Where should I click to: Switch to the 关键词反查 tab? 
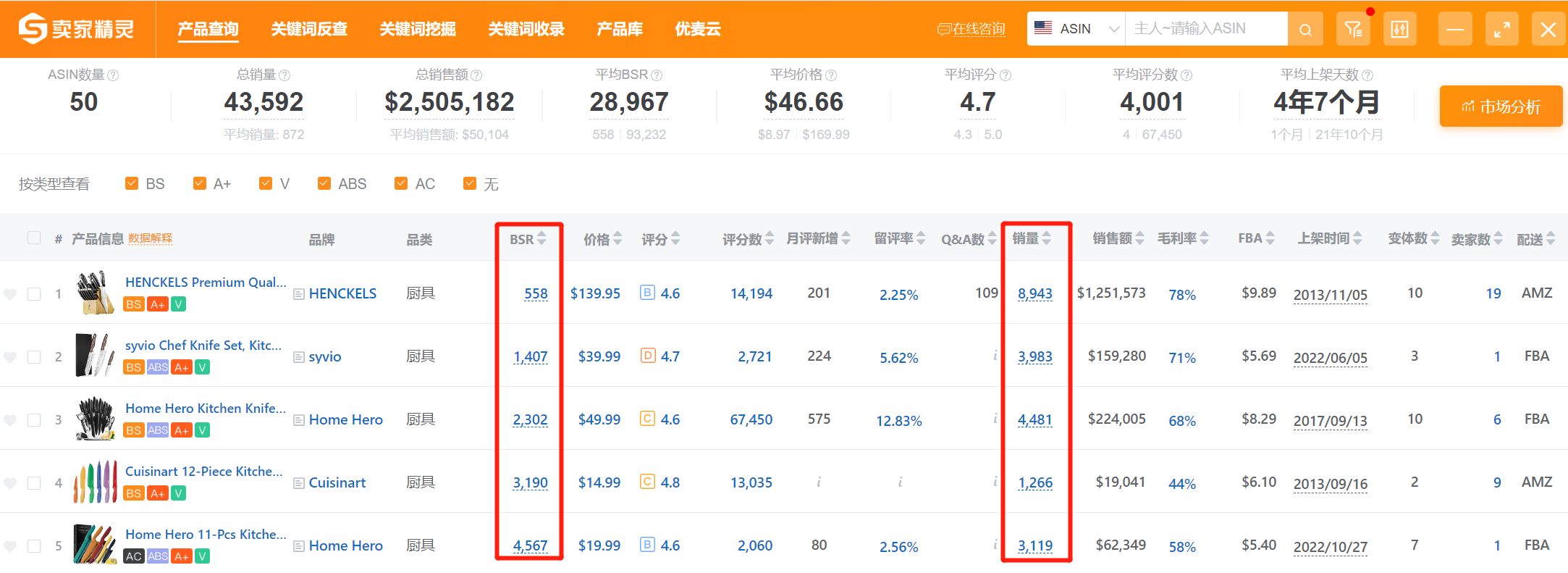click(309, 29)
